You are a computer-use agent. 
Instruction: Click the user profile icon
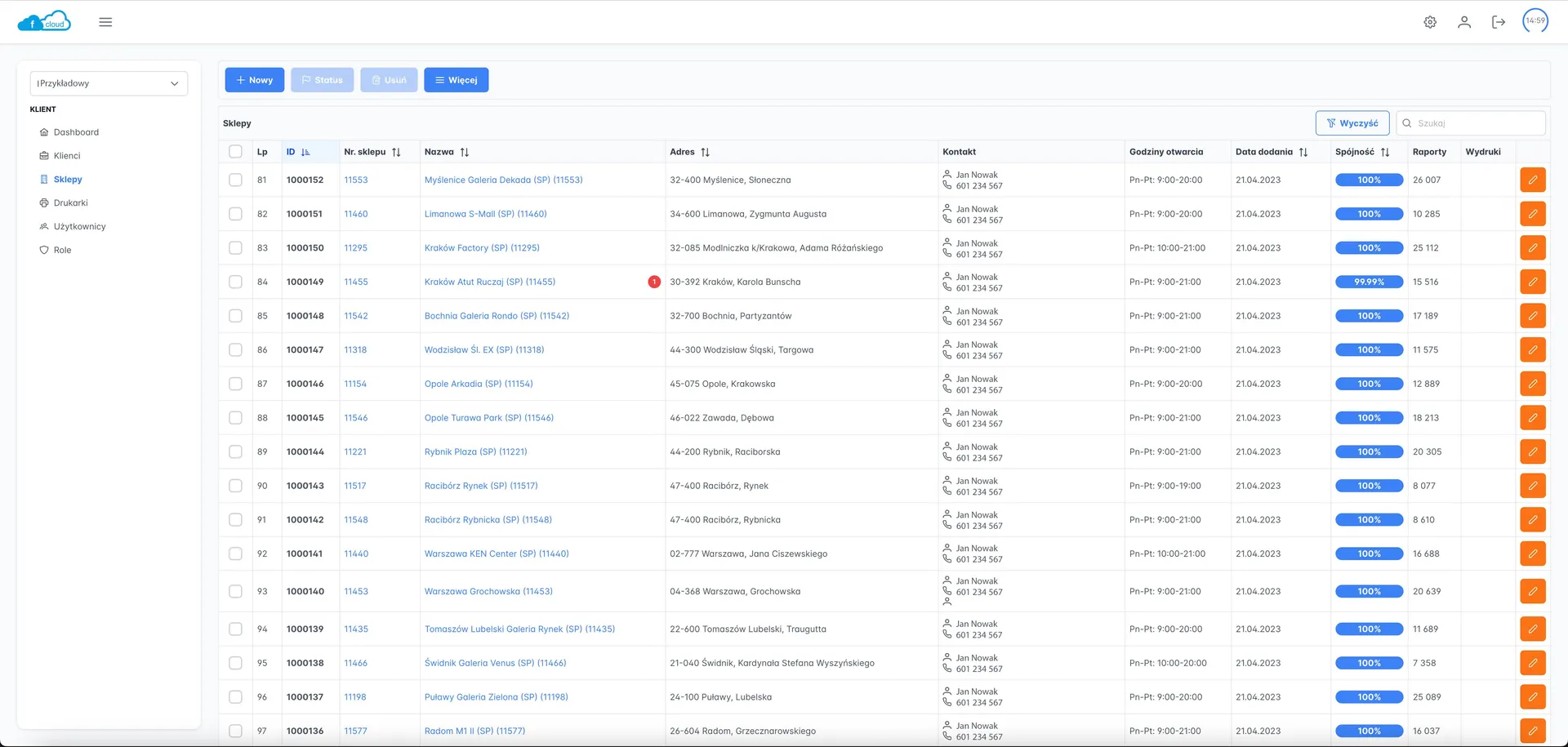tap(1464, 22)
